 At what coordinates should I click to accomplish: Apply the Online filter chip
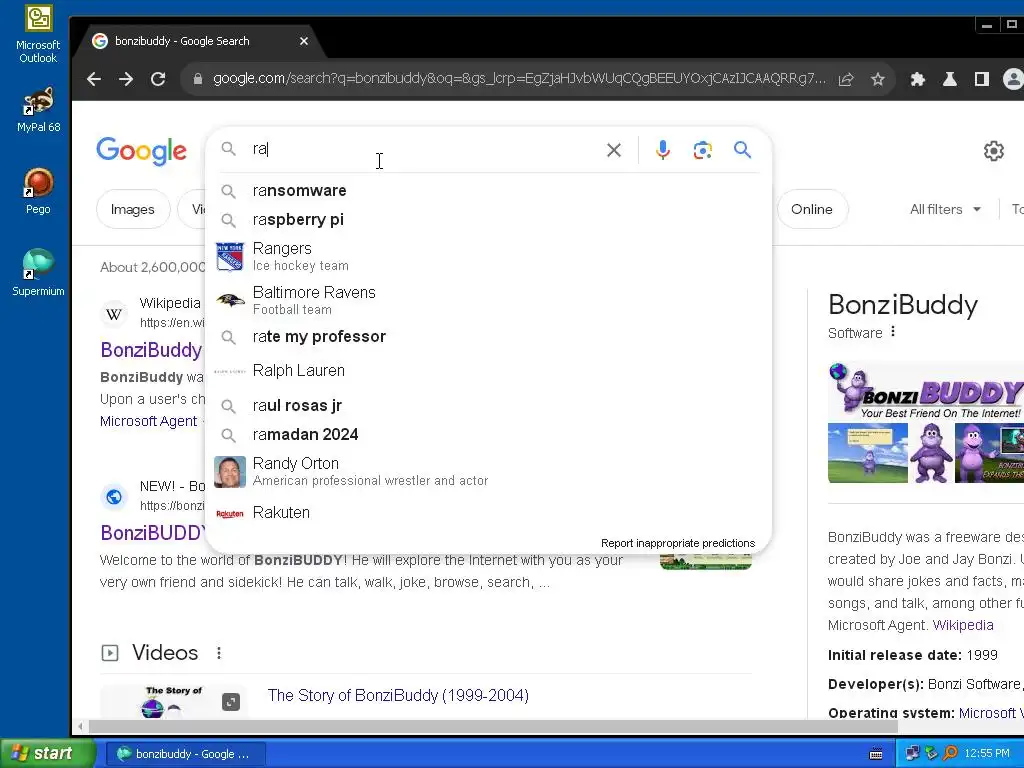pyautogui.click(x=812, y=209)
